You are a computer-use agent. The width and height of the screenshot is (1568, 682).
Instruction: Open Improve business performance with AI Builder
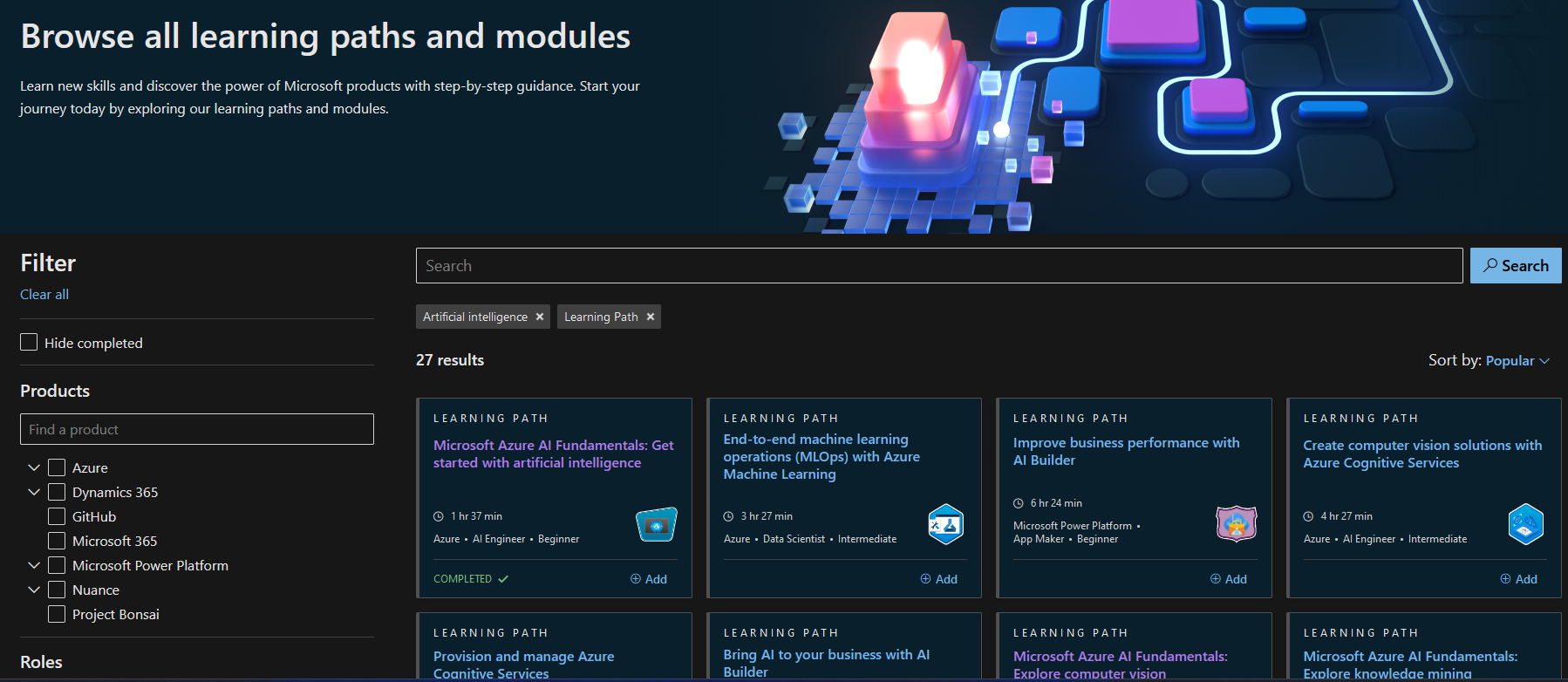pyautogui.click(x=1126, y=451)
